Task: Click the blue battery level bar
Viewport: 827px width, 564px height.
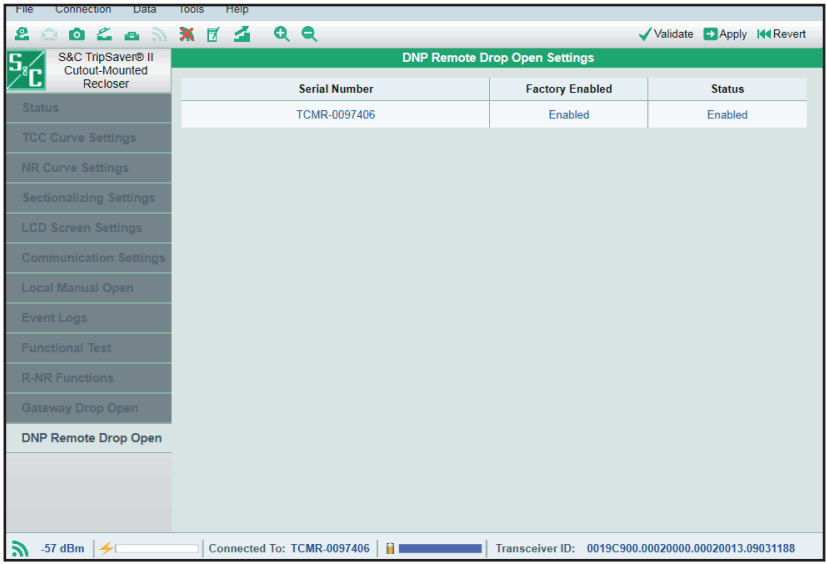Action: [440, 549]
